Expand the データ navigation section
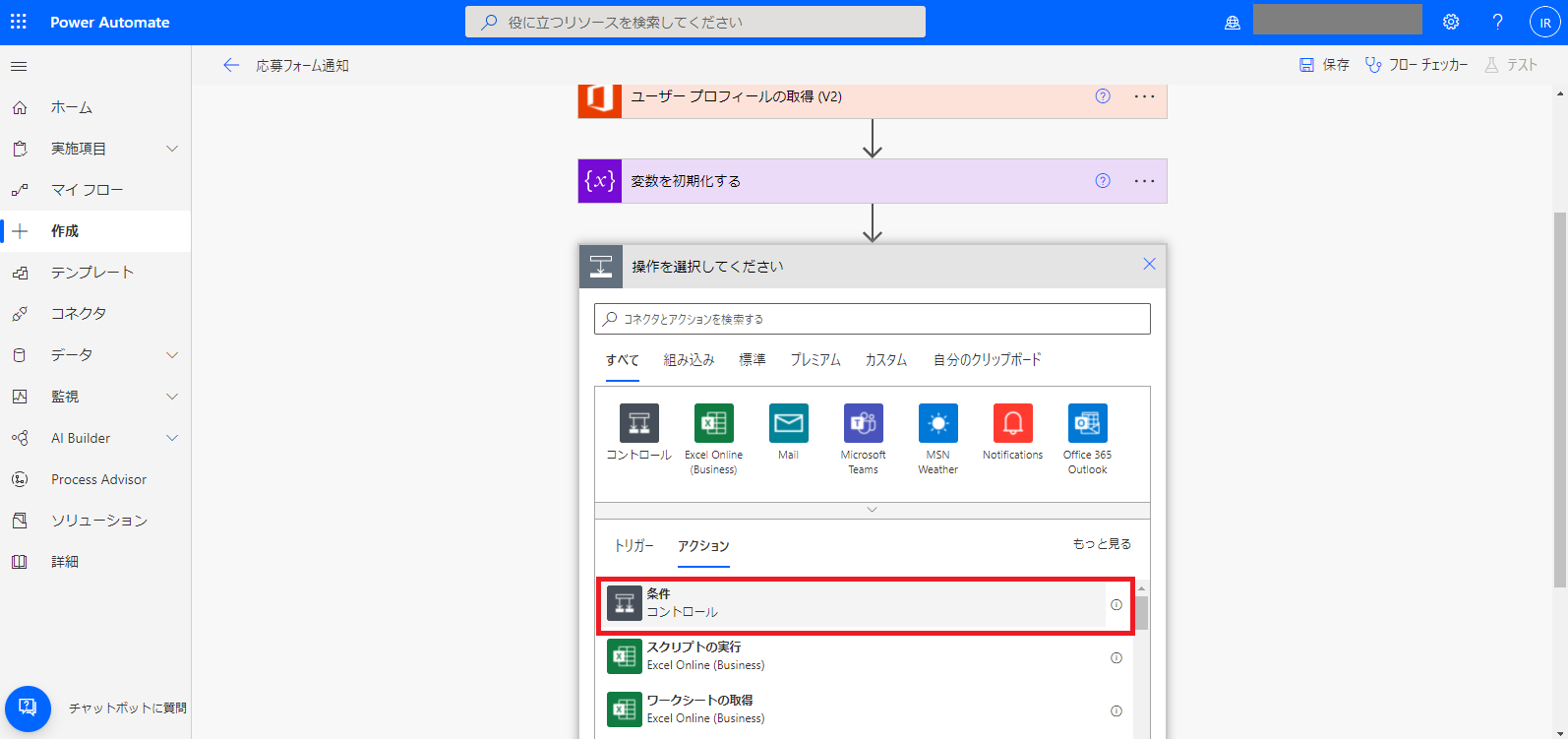The height and width of the screenshot is (739, 1568). (x=172, y=355)
